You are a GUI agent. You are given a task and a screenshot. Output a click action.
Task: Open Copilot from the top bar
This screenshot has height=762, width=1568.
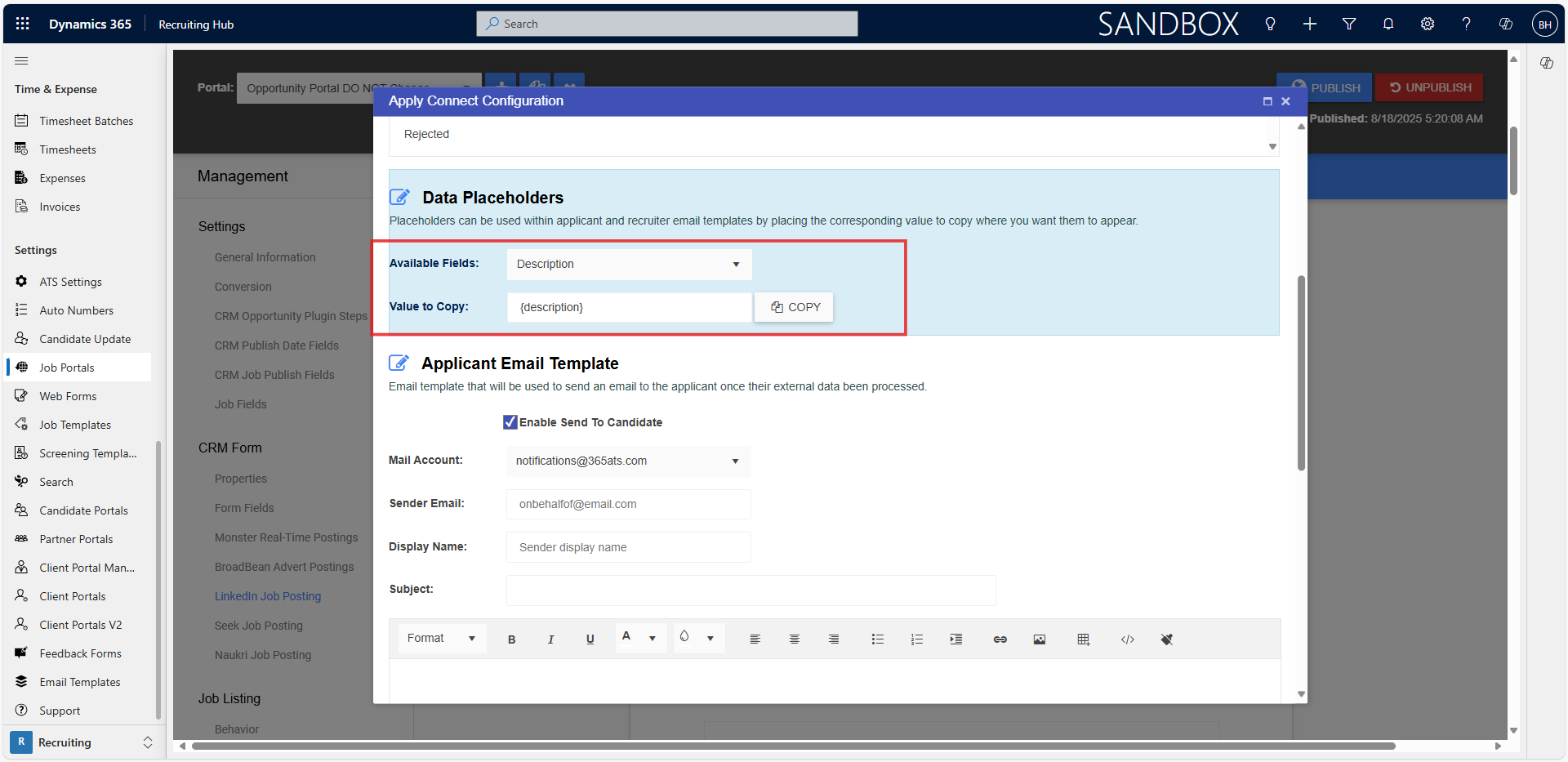[1505, 24]
